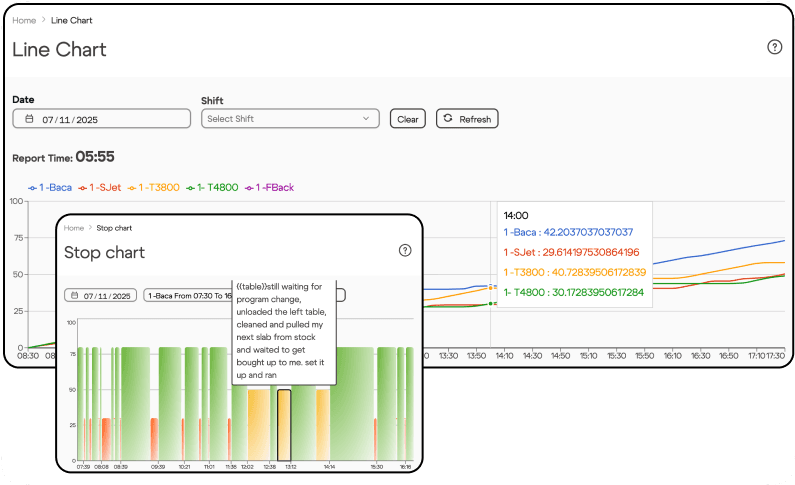The width and height of the screenshot is (795, 485).
Task: Click breadcrumb chevron in Stop chart panel
Action: click(x=90, y=228)
